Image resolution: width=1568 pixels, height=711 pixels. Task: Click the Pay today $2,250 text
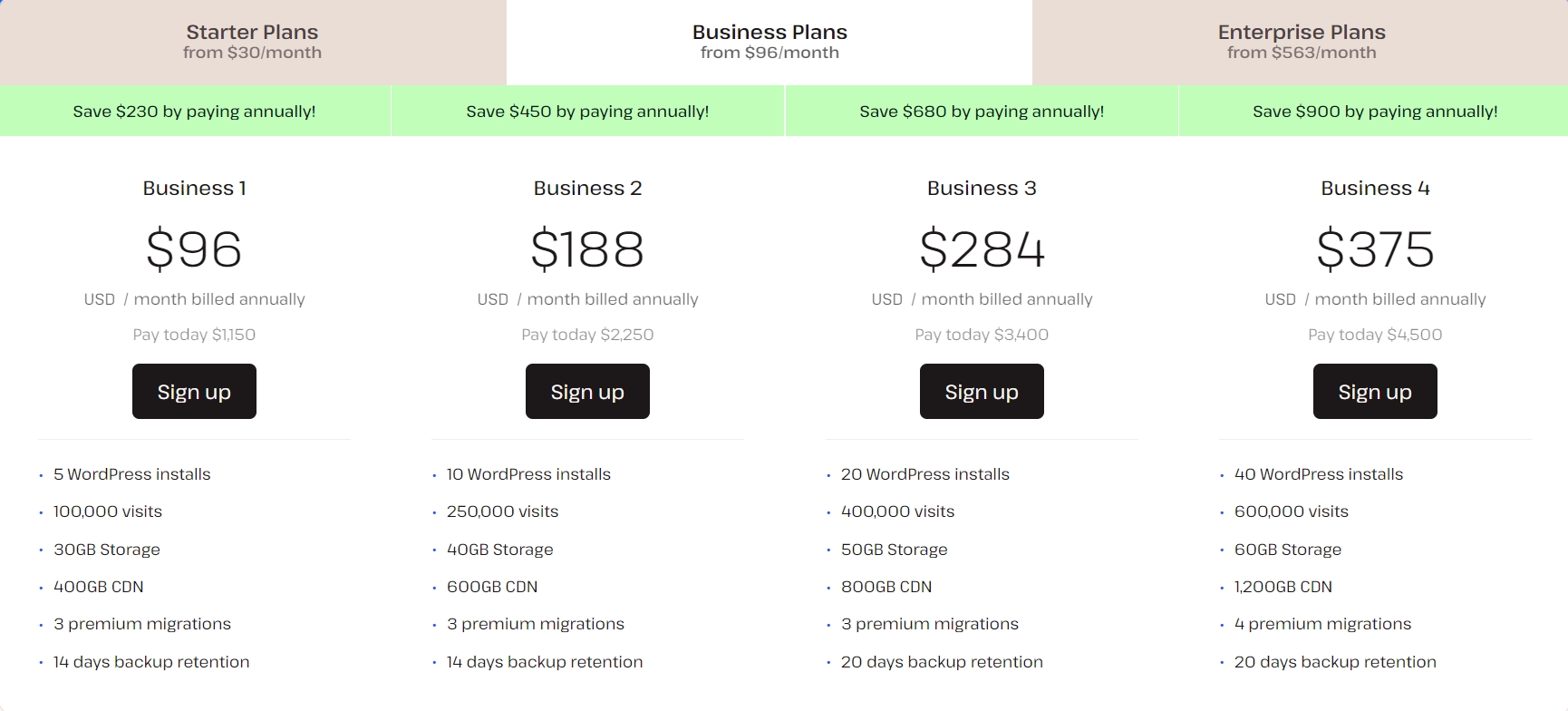(x=586, y=334)
